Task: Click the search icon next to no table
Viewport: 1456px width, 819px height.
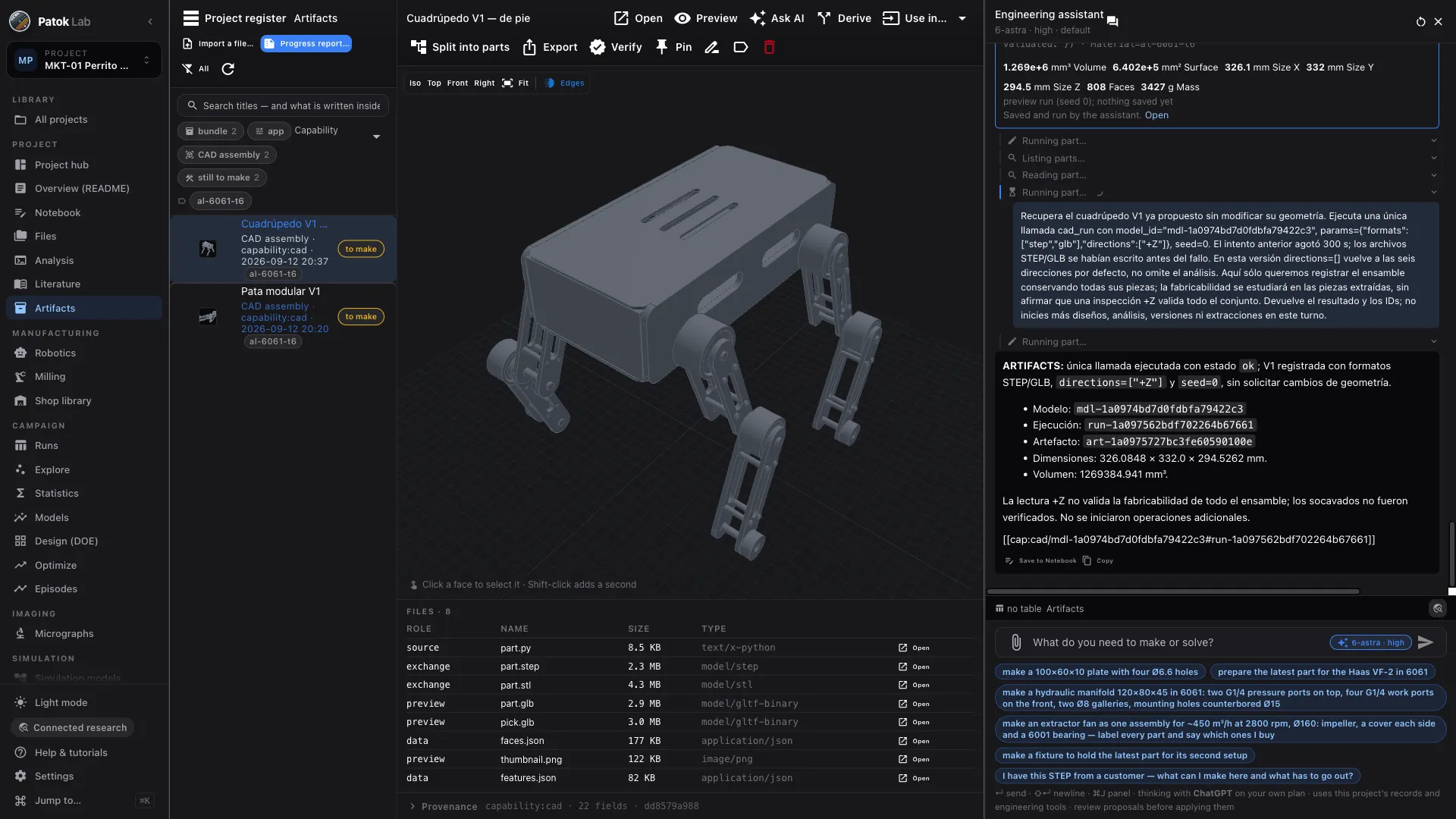Action: click(x=1437, y=608)
